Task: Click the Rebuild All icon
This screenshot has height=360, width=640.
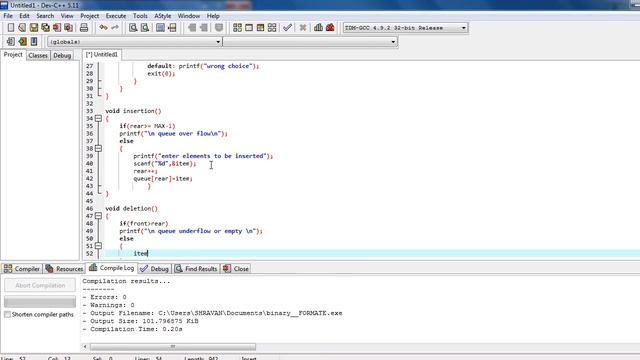Action: (272, 28)
